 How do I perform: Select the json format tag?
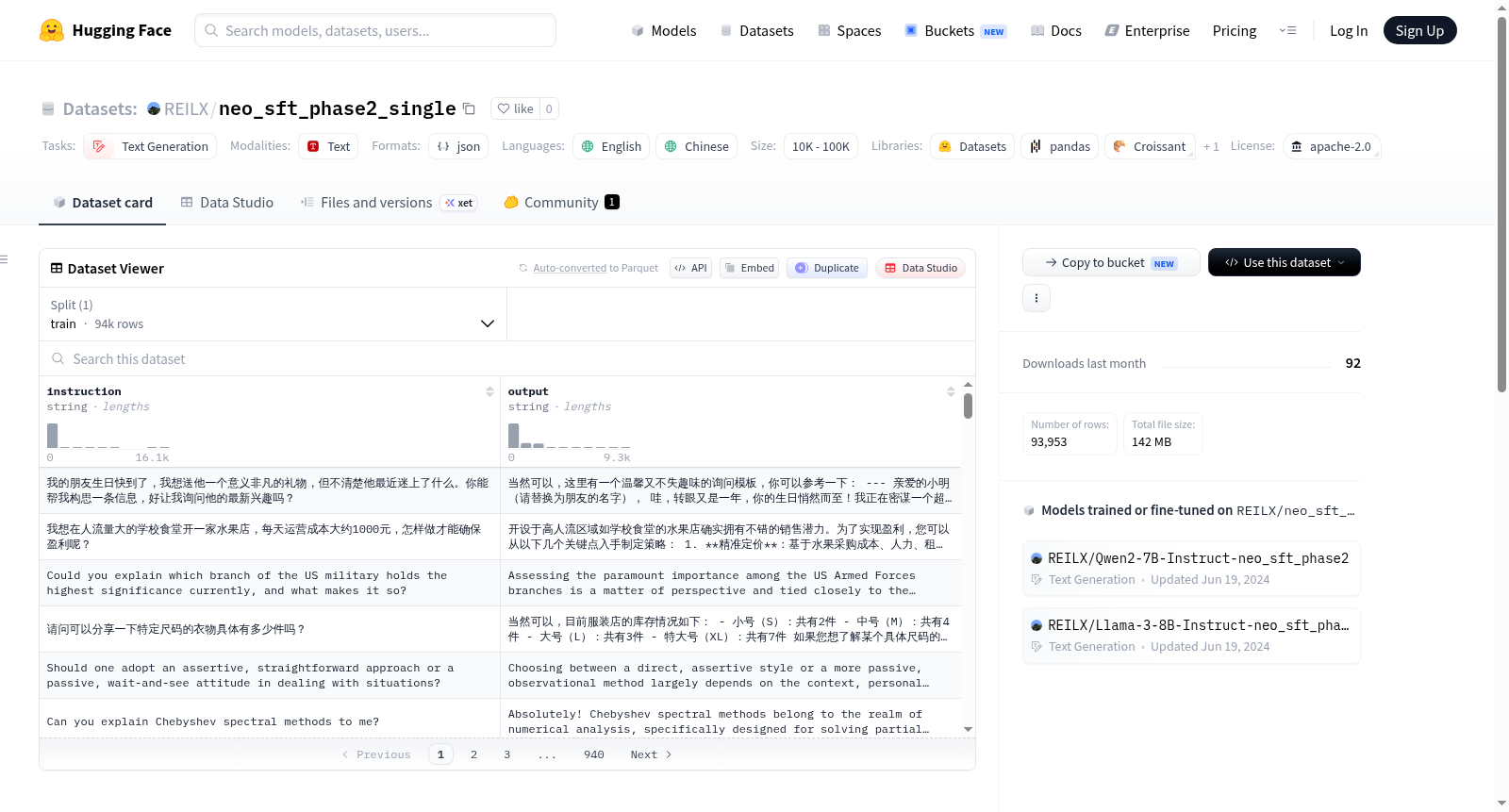pos(458,146)
